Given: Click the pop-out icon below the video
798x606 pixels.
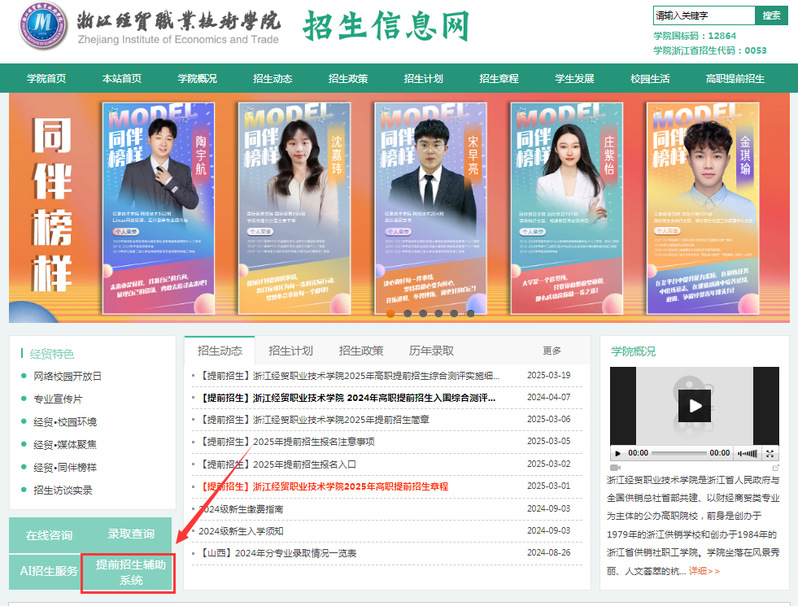Looking at the screenshot, I should 774,467.
